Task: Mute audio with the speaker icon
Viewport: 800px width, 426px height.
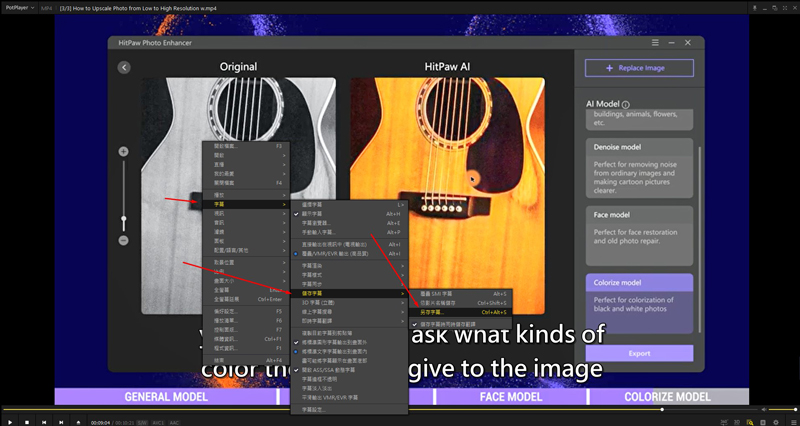Action: click(x=764, y=409)
